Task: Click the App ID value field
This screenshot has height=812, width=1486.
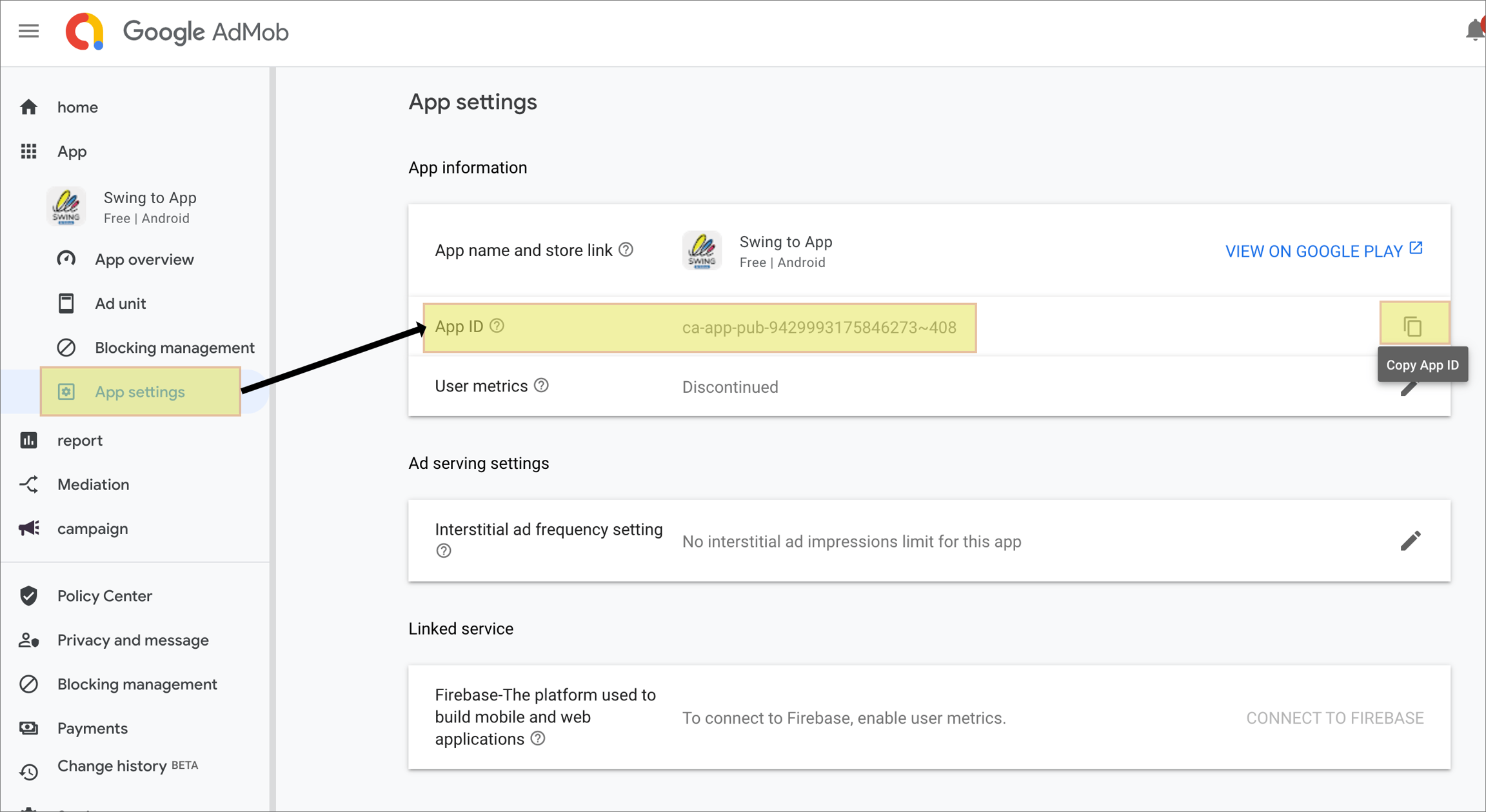Action: point(818,328)
